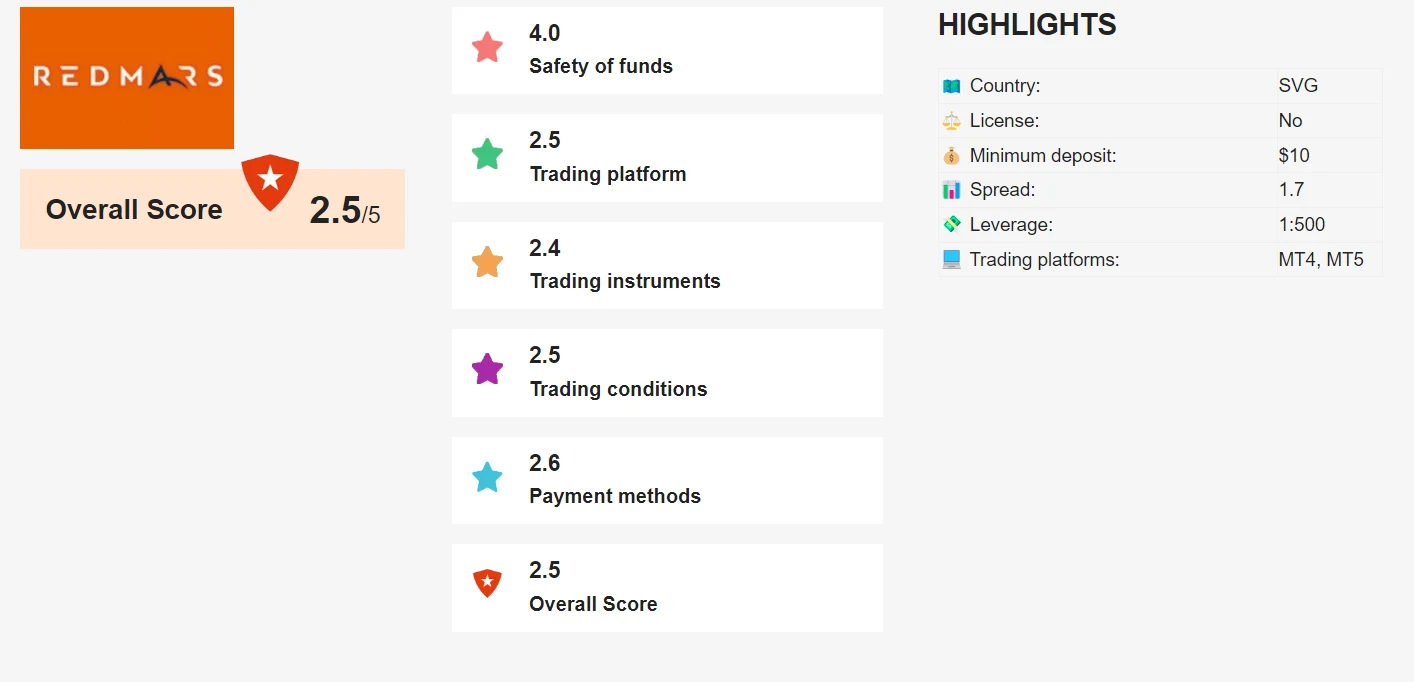Click the red Safety of funds star

(487, 47)
